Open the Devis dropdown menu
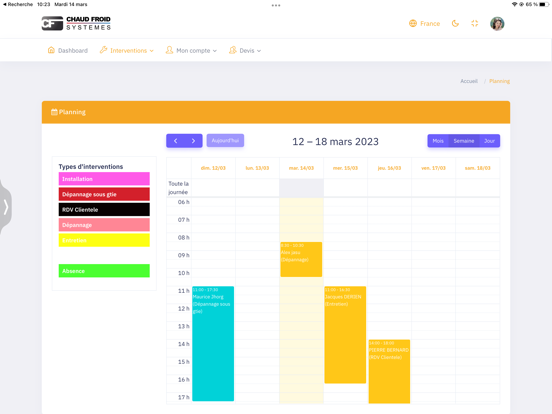The image size is (552, 414). pyautogui.click(x=245, y=50)
